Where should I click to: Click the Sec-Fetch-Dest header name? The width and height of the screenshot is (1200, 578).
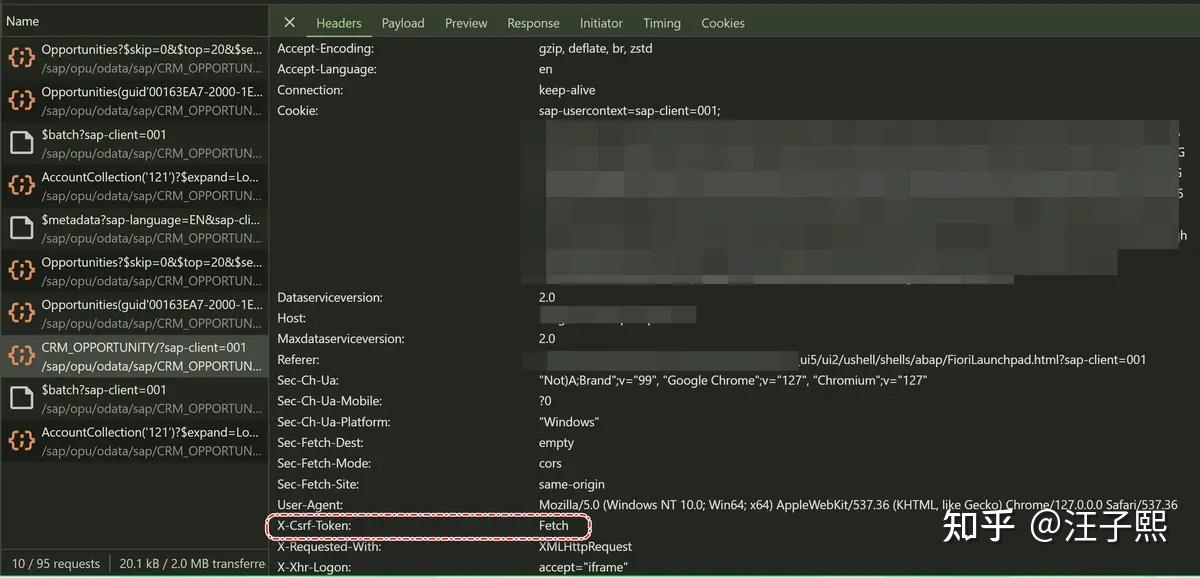click(319, 442)
